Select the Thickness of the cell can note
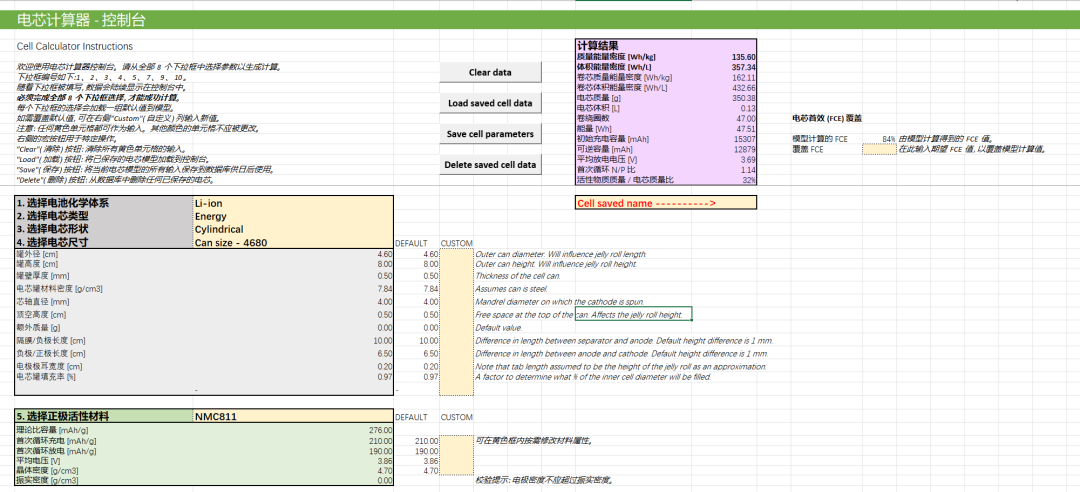Viewport: 1080px width, 492px height. (x=518, y=276)
